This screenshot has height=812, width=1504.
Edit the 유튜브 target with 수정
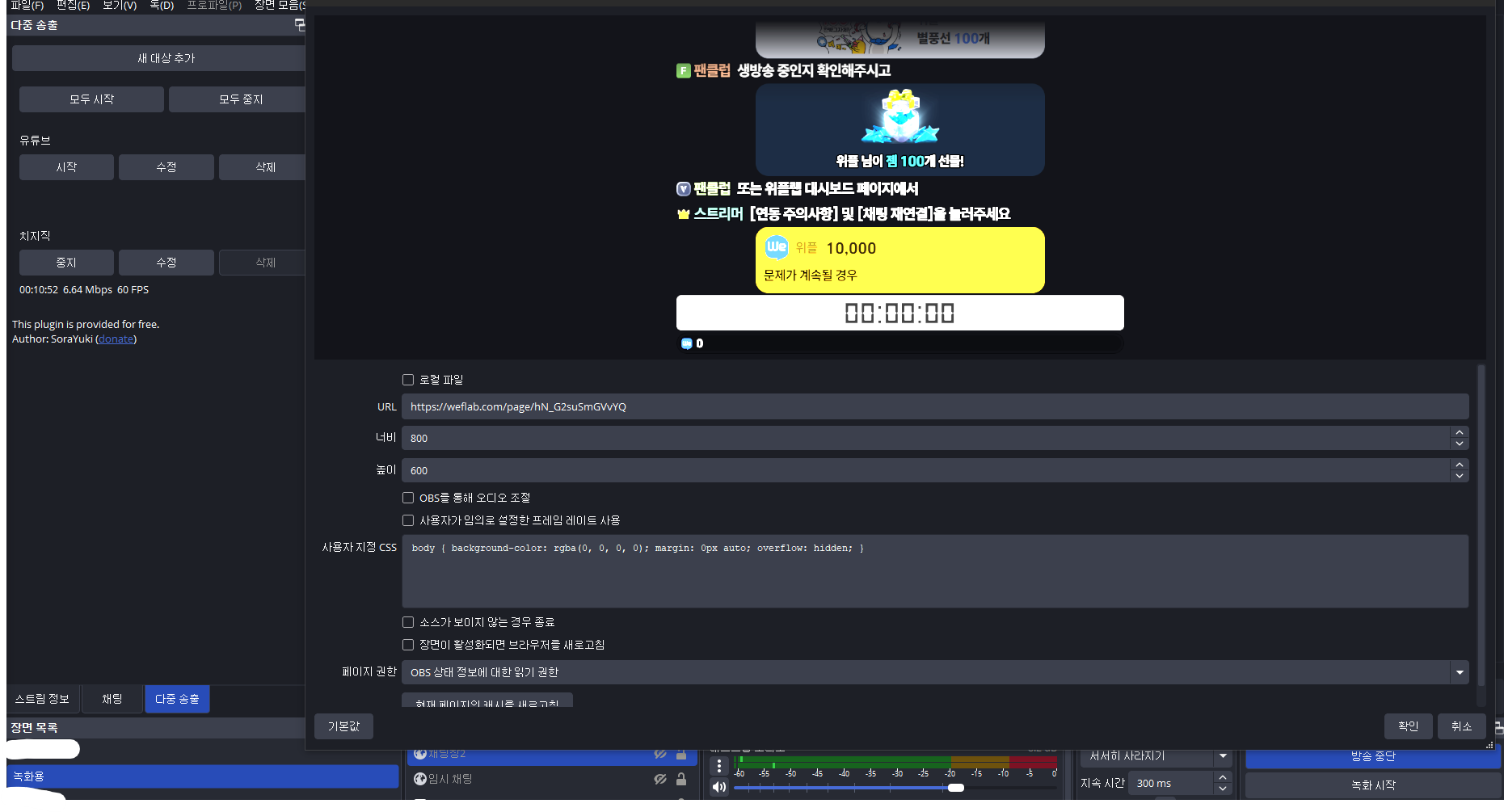tap(166, 167)
